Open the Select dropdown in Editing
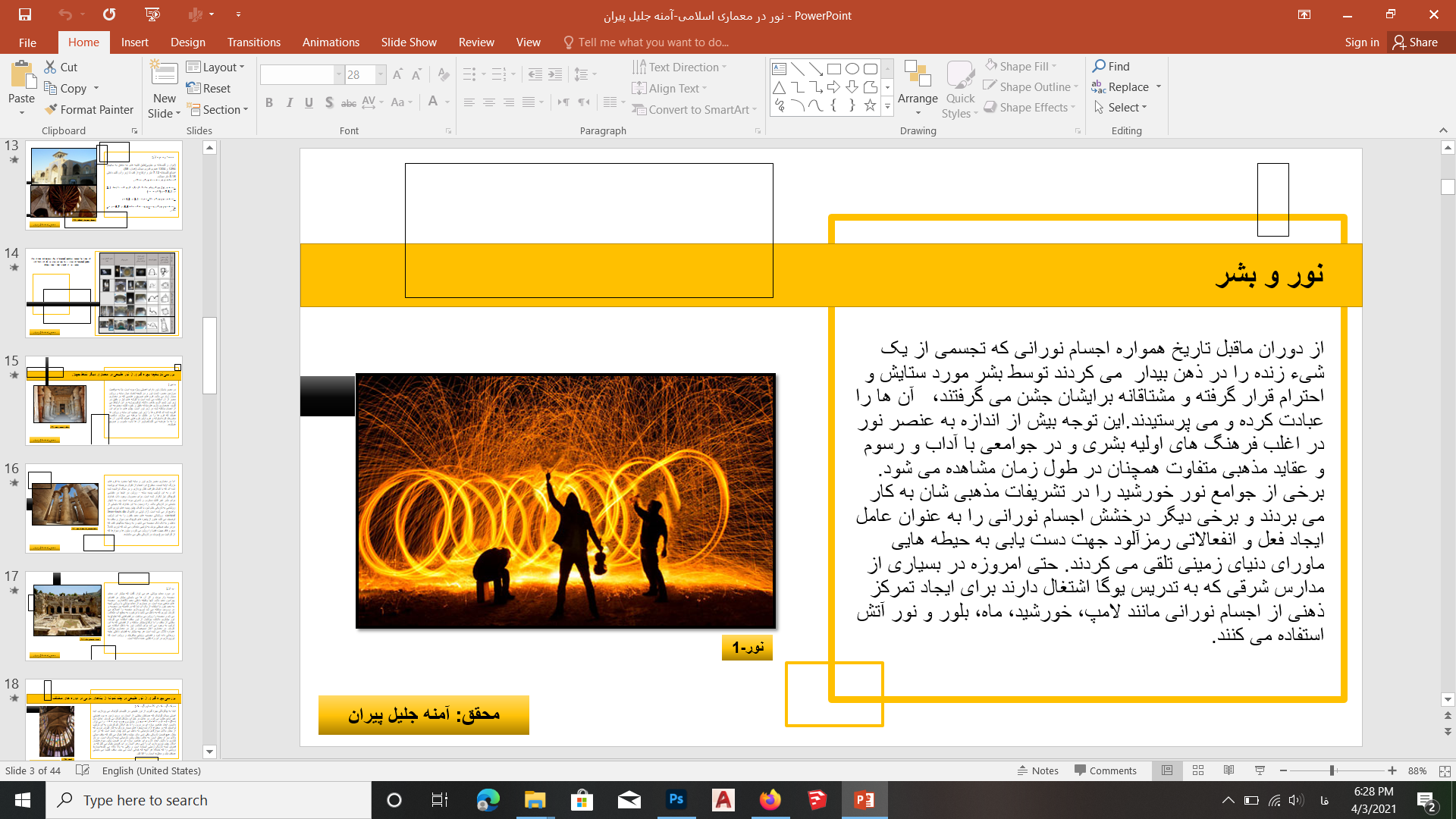 [1122, 108]
